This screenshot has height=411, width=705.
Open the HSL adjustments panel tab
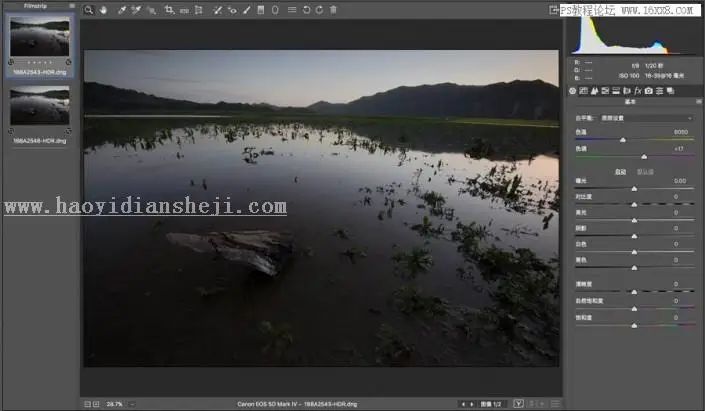point(605,91)
